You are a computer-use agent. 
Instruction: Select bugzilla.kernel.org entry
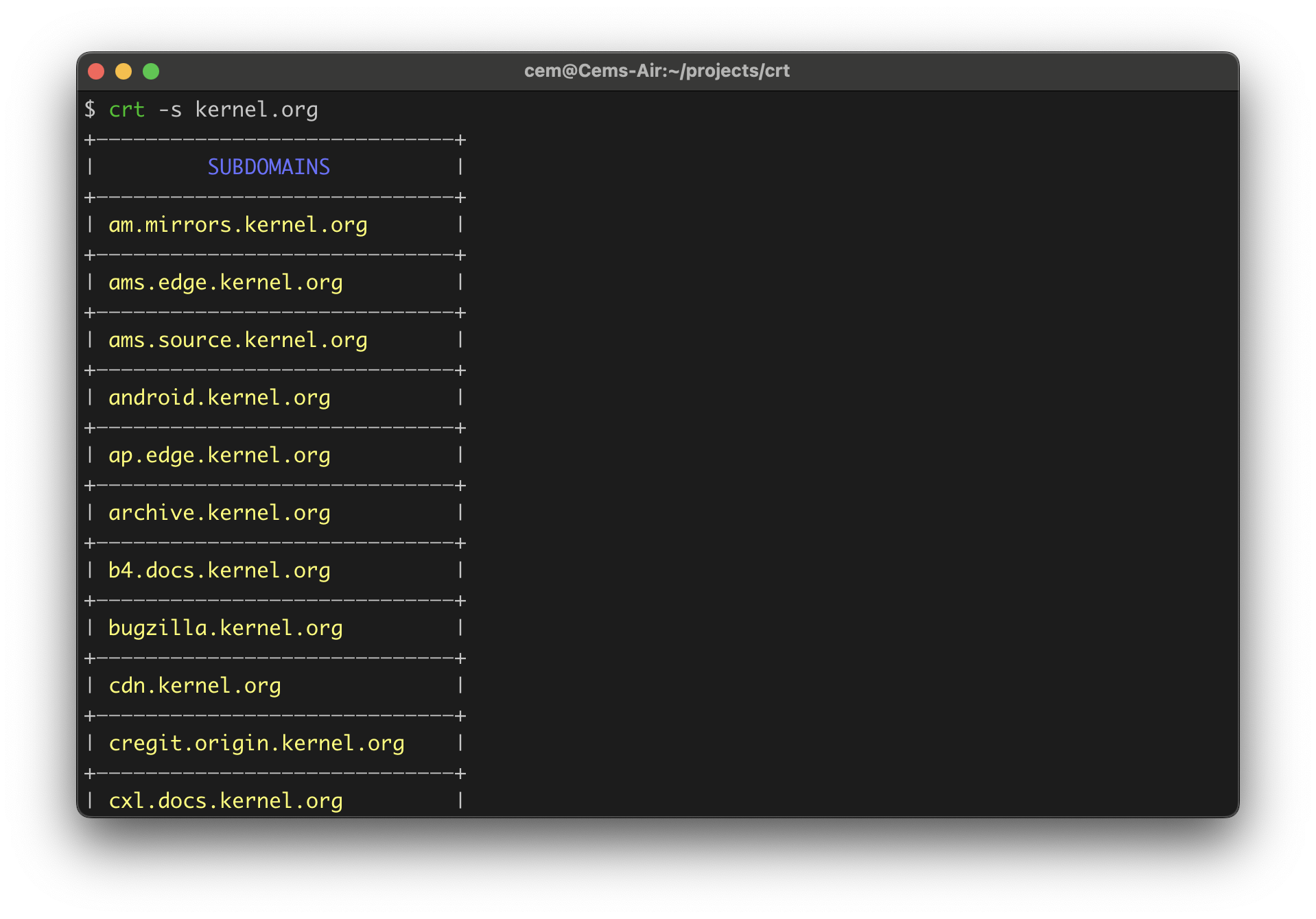click(226, 628)
